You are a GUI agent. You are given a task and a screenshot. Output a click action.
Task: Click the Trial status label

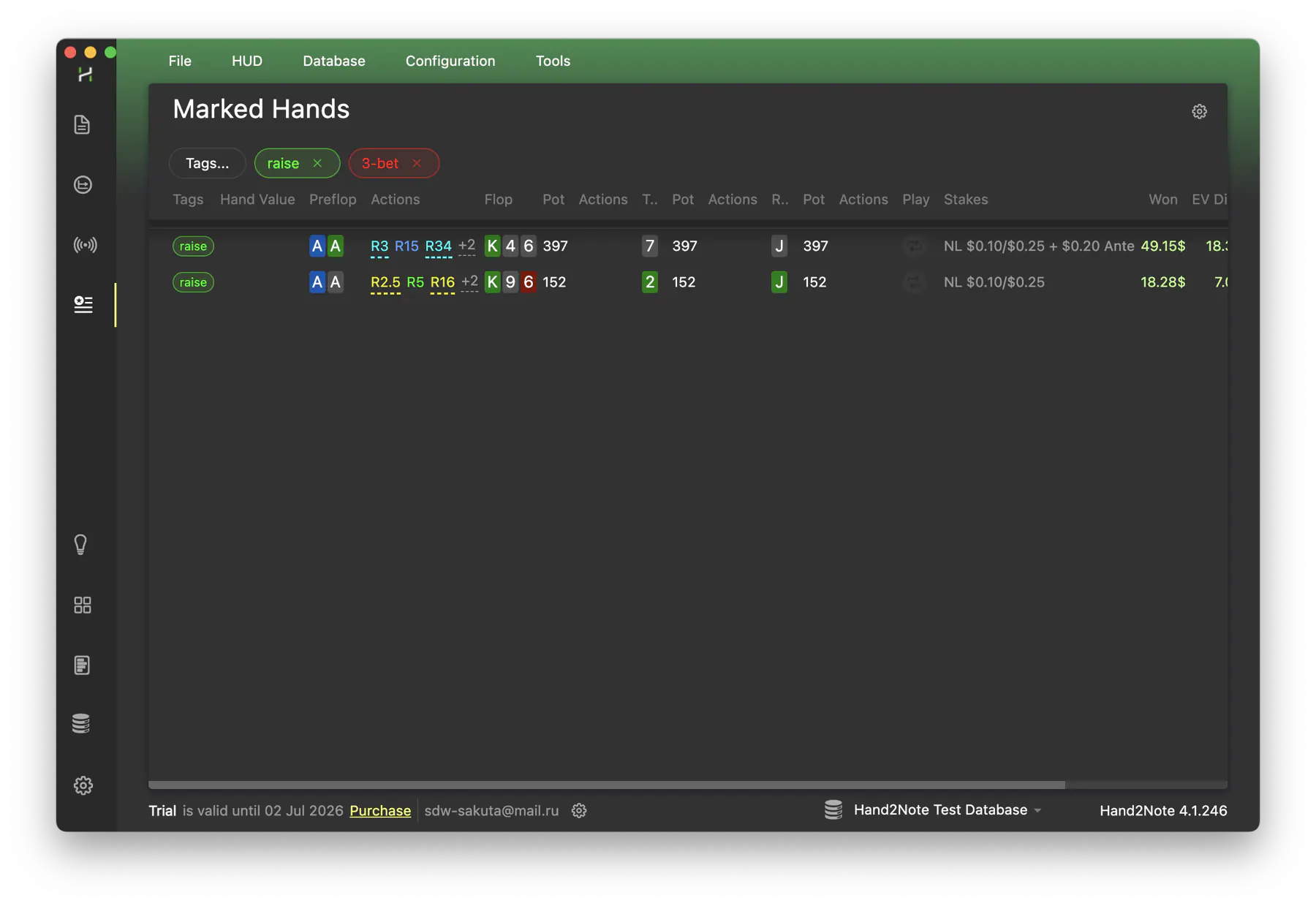[162, 810]
